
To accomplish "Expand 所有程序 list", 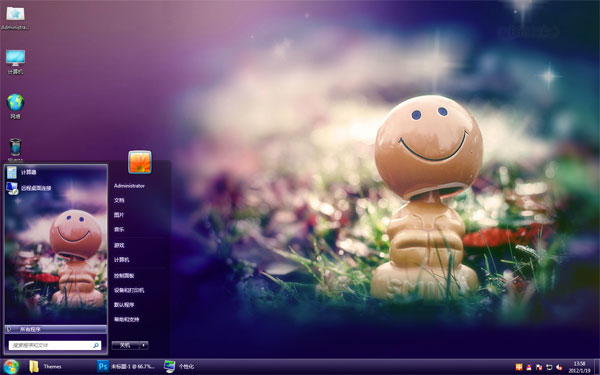I will click(x=56, y=329).
